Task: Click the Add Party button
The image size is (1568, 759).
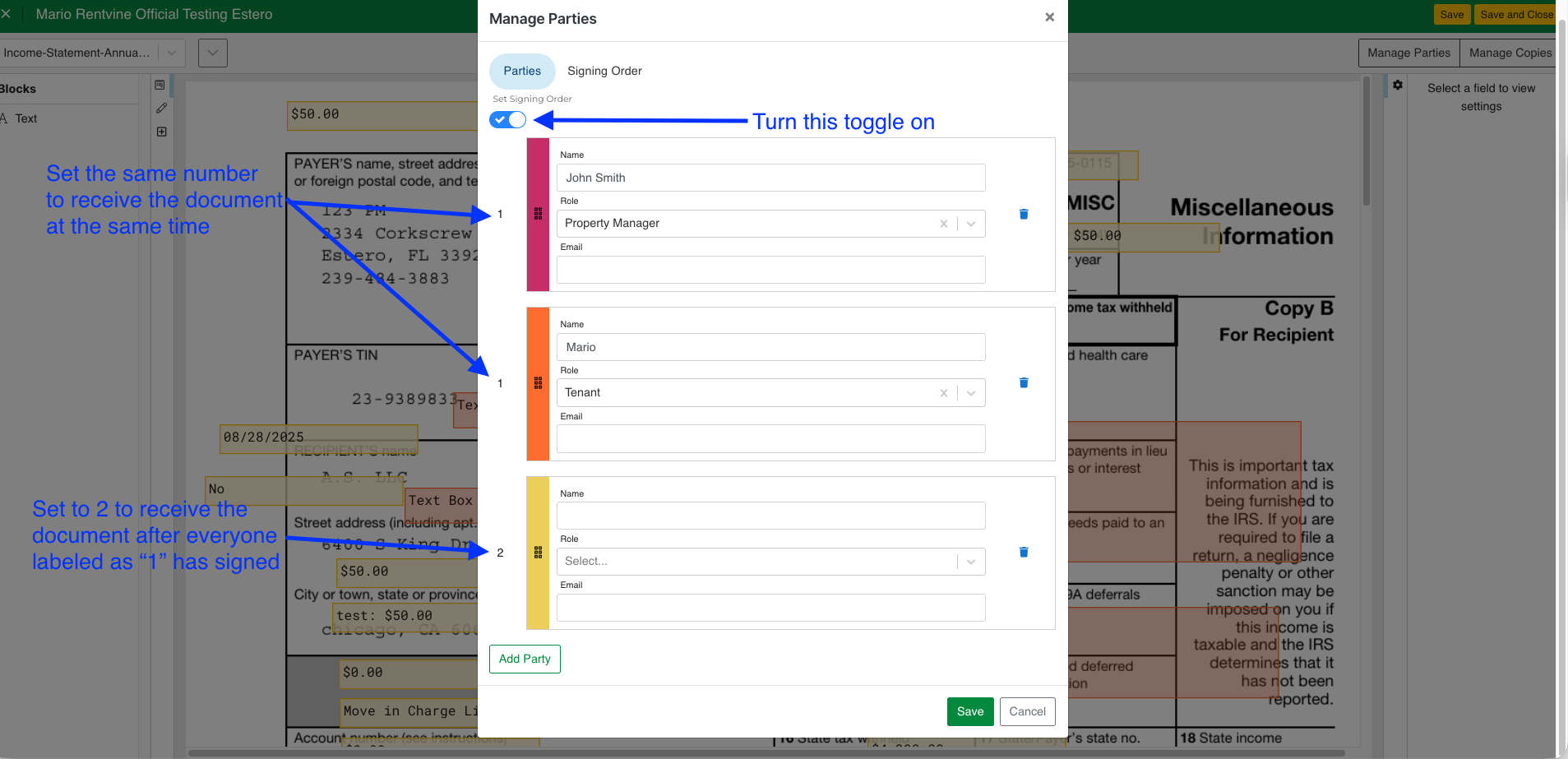Action: pos(525,659)
